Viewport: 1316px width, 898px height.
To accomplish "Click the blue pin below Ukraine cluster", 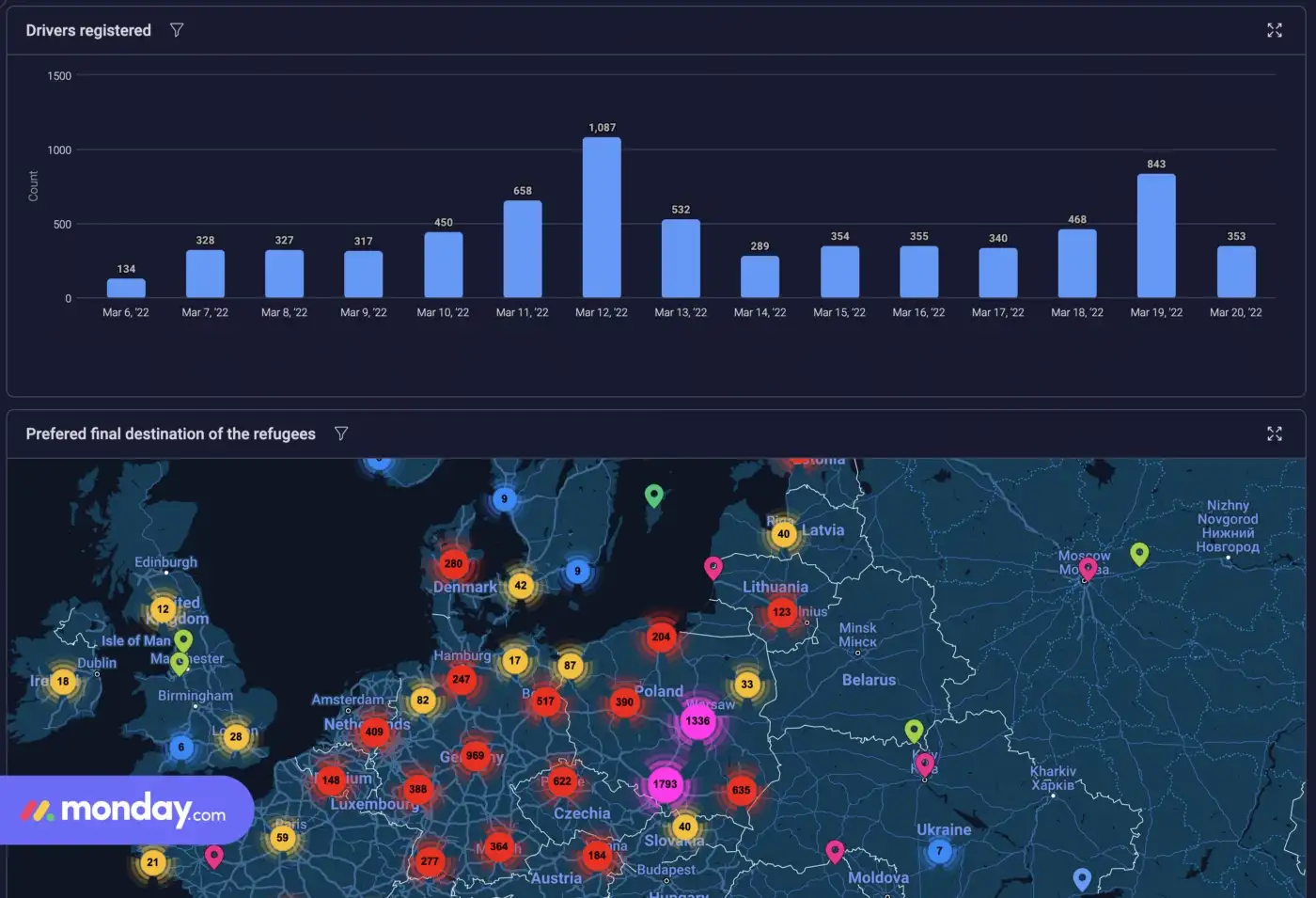I will coord(1082,878).
